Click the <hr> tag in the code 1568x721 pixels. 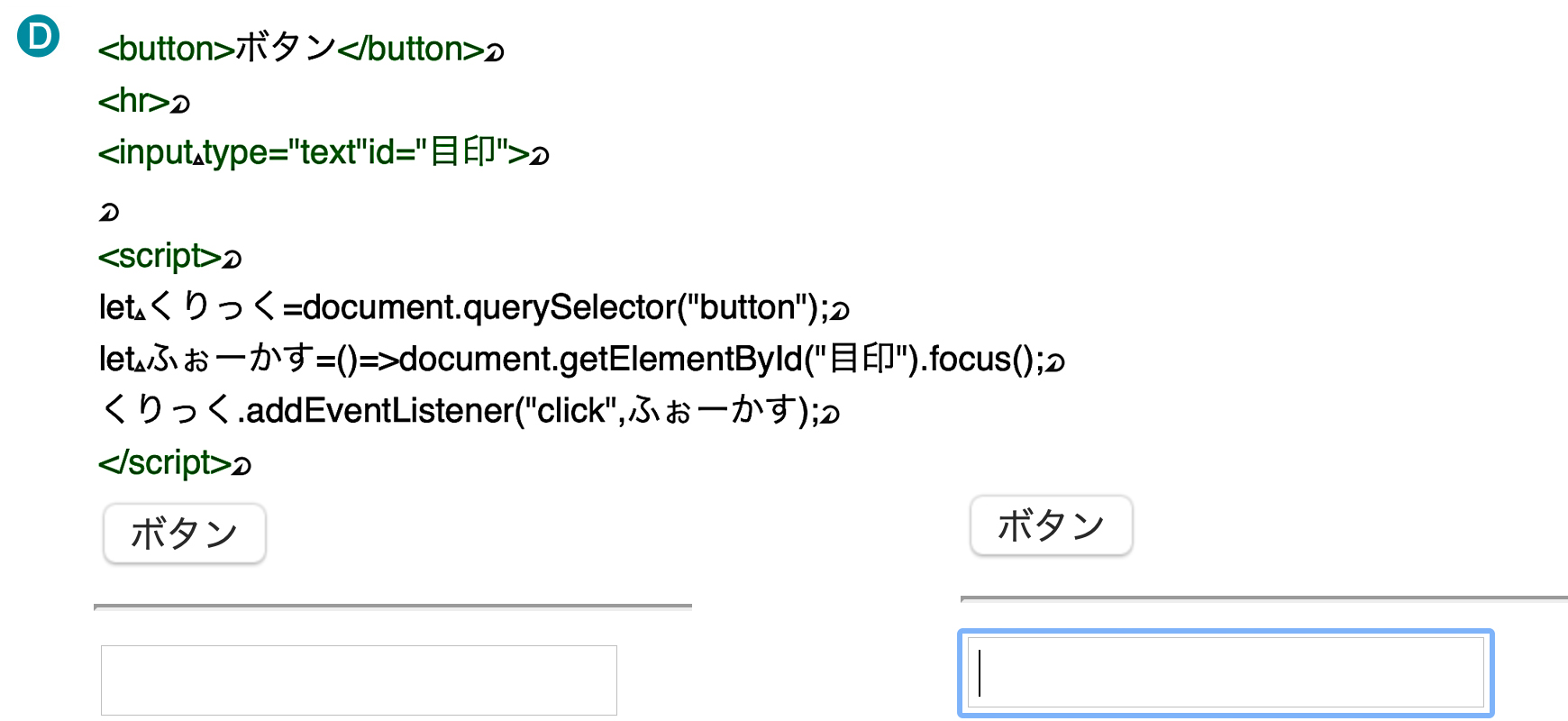[134, 101]
